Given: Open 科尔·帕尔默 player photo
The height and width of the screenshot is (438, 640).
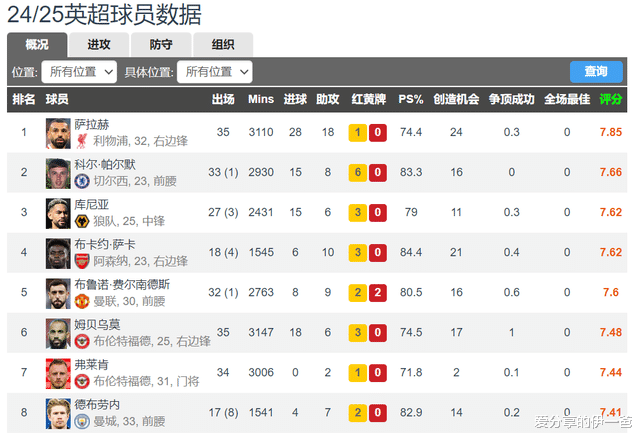Looking at the screenshot, I should click(x=58, y=173).
